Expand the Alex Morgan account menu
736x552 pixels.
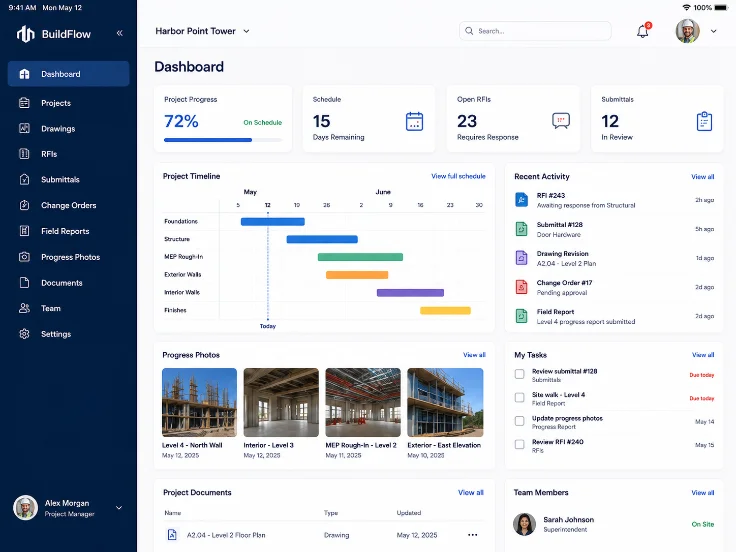click(119, 507)
